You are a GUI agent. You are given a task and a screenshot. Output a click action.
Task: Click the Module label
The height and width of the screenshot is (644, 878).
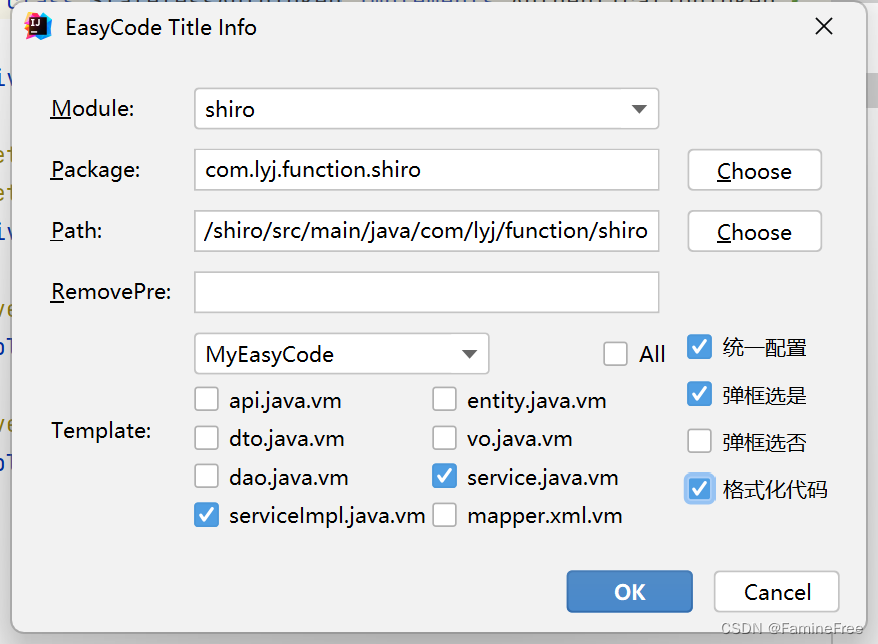(x=92, y=109)
